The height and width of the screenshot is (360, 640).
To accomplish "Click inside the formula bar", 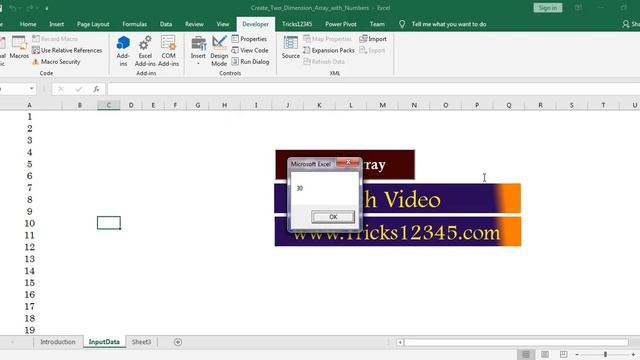I will pos(373,89).
